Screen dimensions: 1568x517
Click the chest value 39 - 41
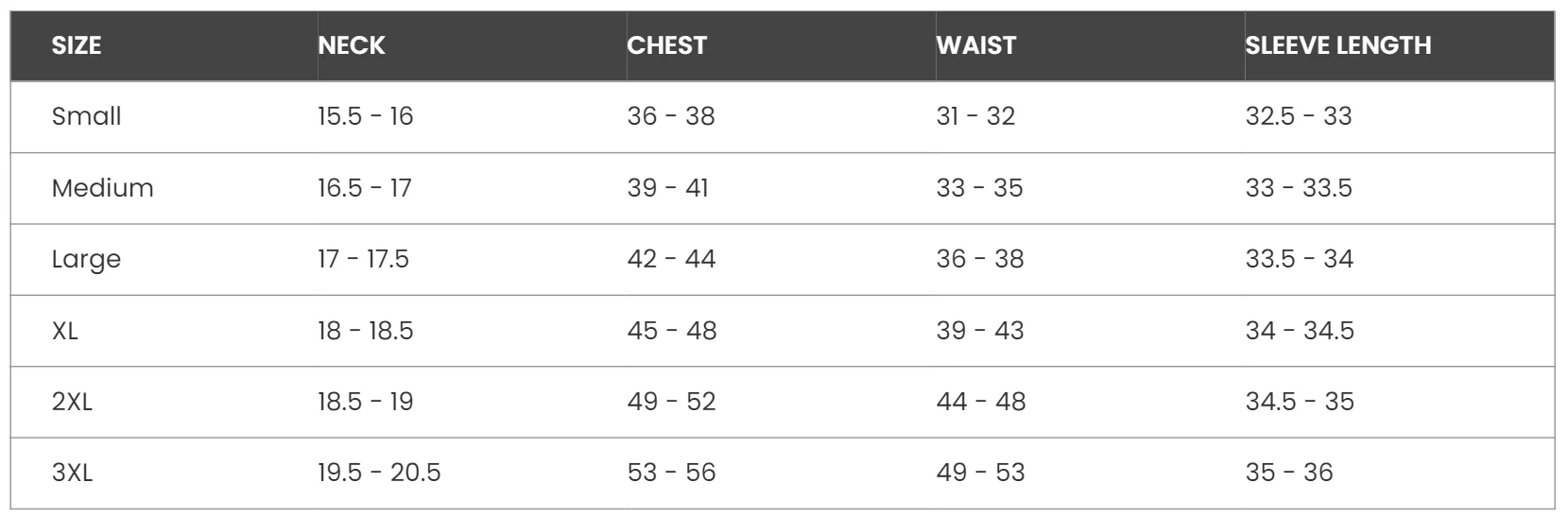click(667, 188)
